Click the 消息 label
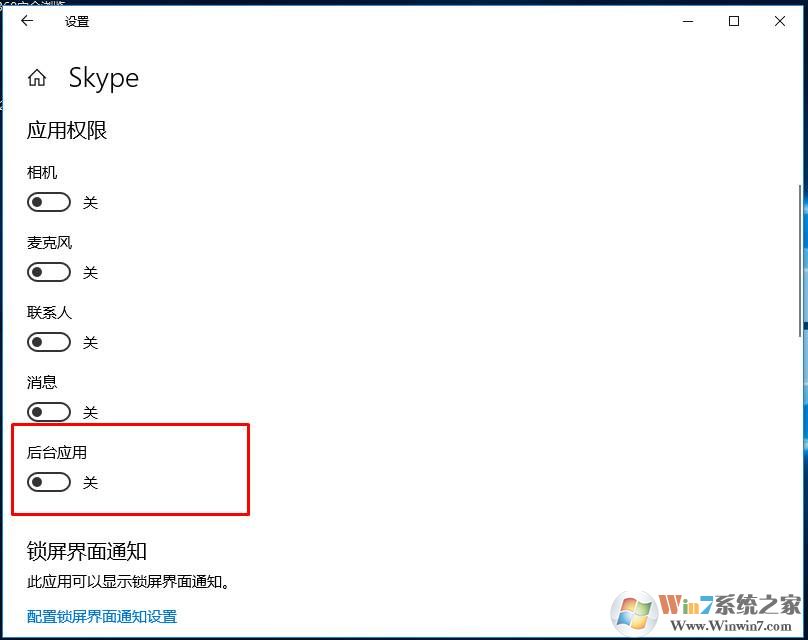808x640 pixels. (42, 382)
